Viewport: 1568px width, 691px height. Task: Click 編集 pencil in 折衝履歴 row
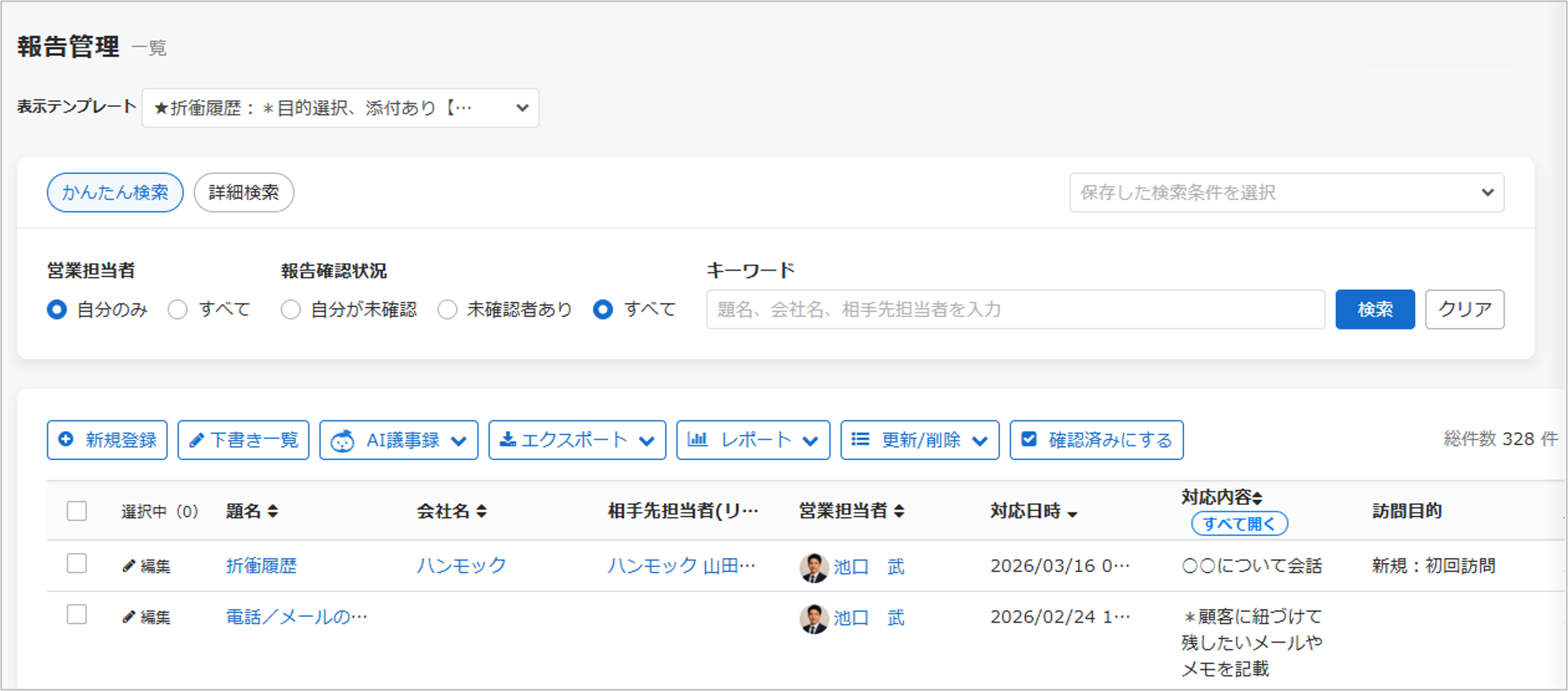coord(129,566)
